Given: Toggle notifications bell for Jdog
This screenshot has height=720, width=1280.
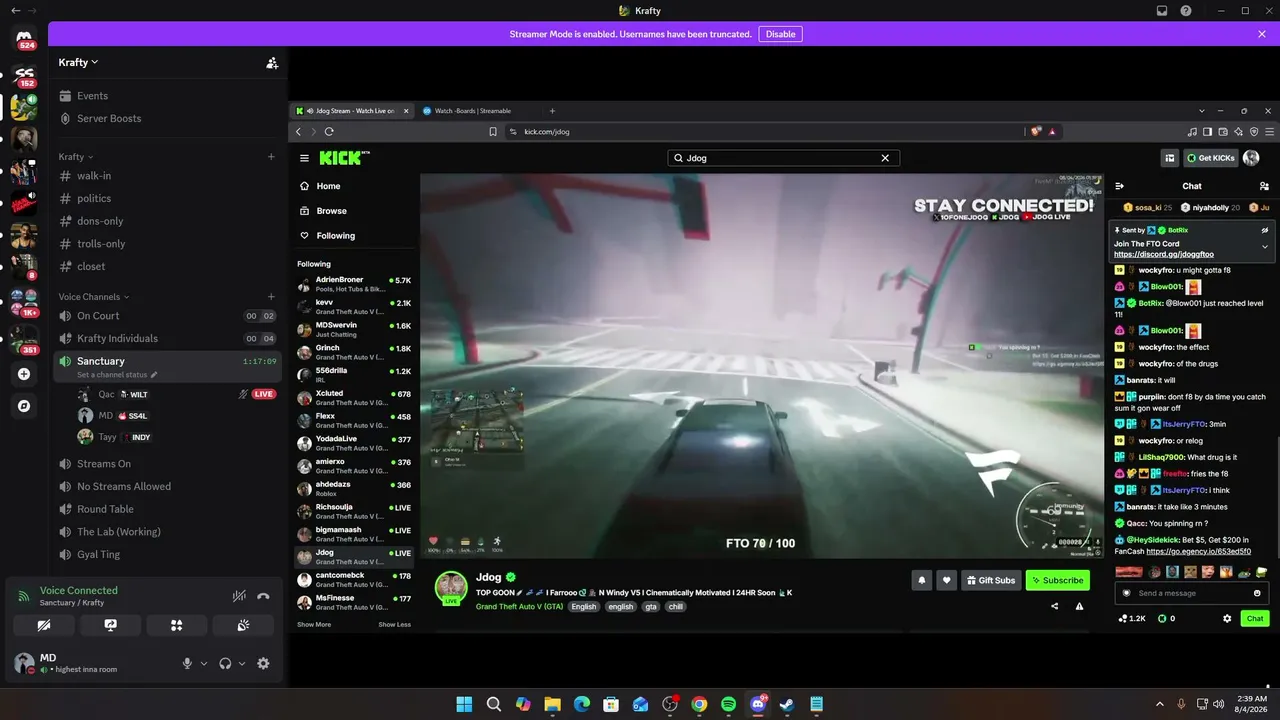Looking at the screenshot, I should [921, 580].
